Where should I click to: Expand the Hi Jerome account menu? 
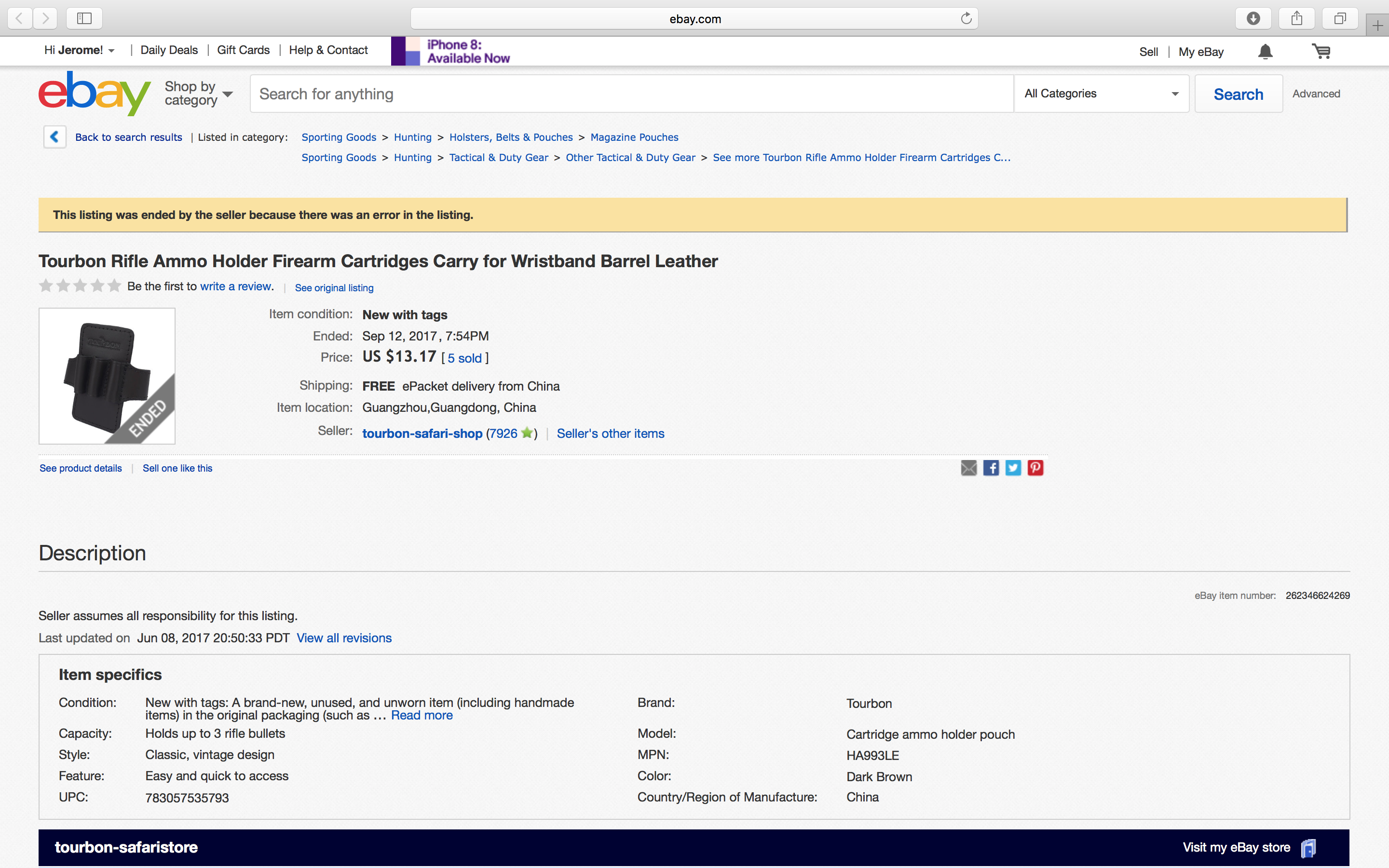(x=79, y=51)
